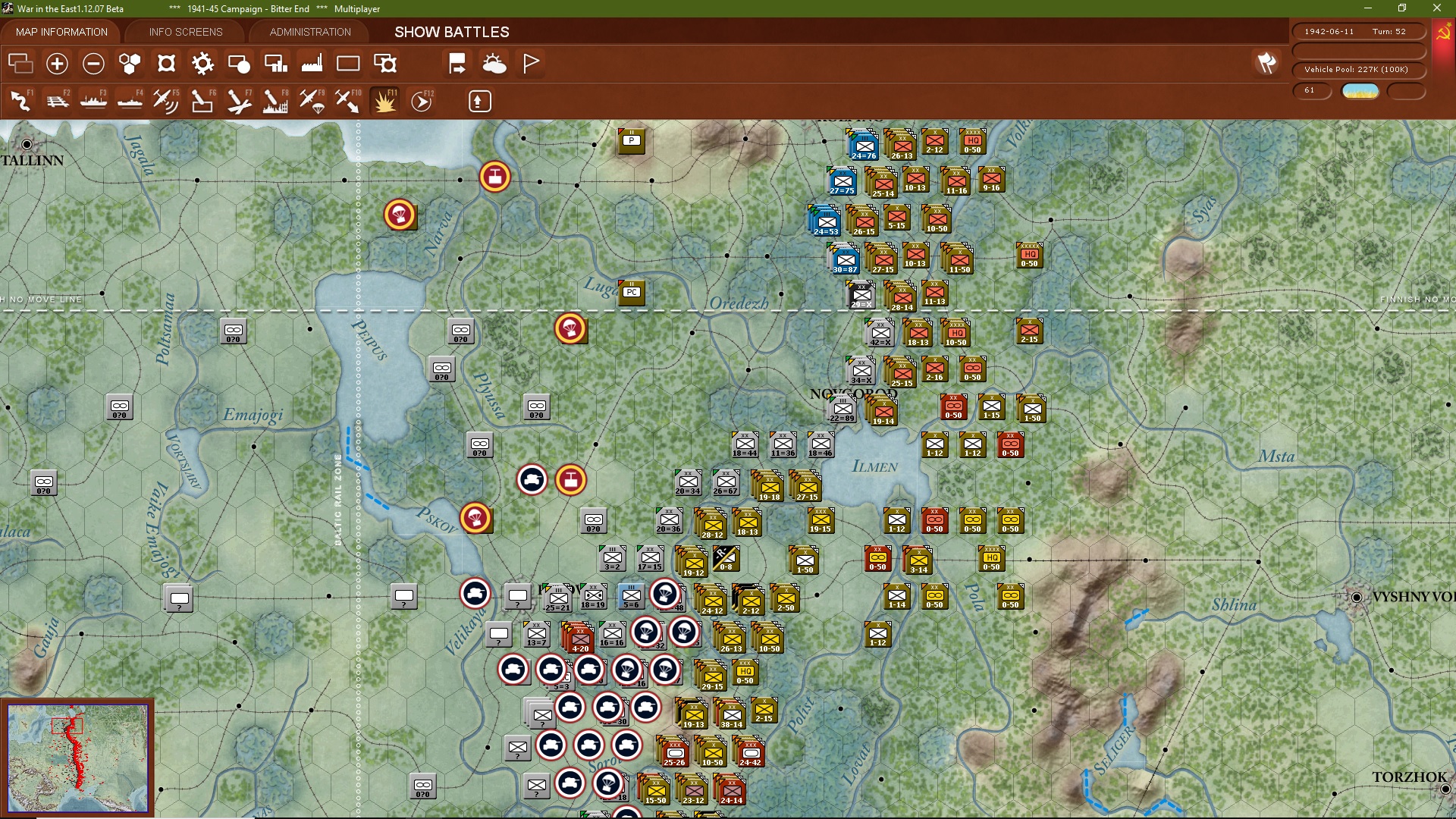Viewport: 1456px width, 819px height.
Task: Toggle the factory display icon
Action: pyautogui.click(x=312, y=64)
